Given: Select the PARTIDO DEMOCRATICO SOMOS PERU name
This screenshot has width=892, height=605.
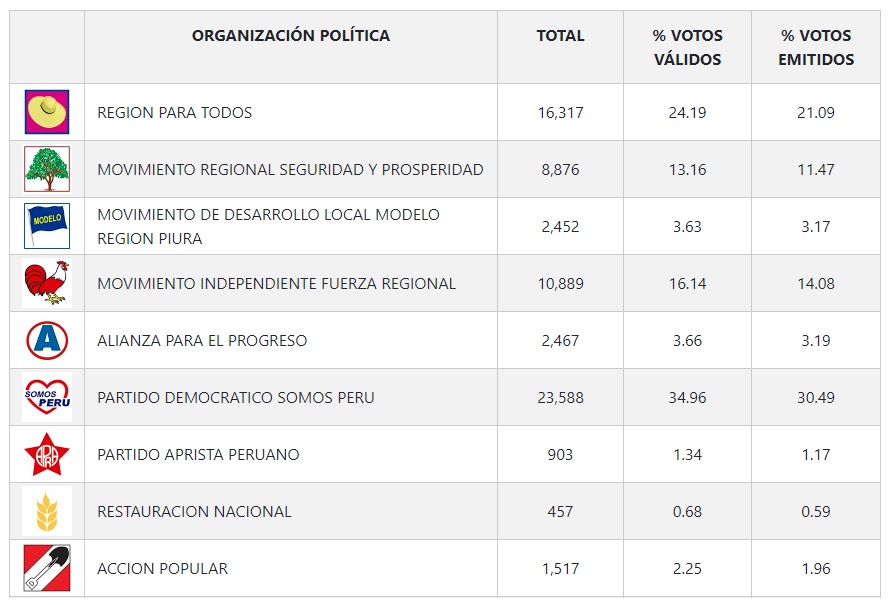Looking at the screenshot, I should coord(236,398).
